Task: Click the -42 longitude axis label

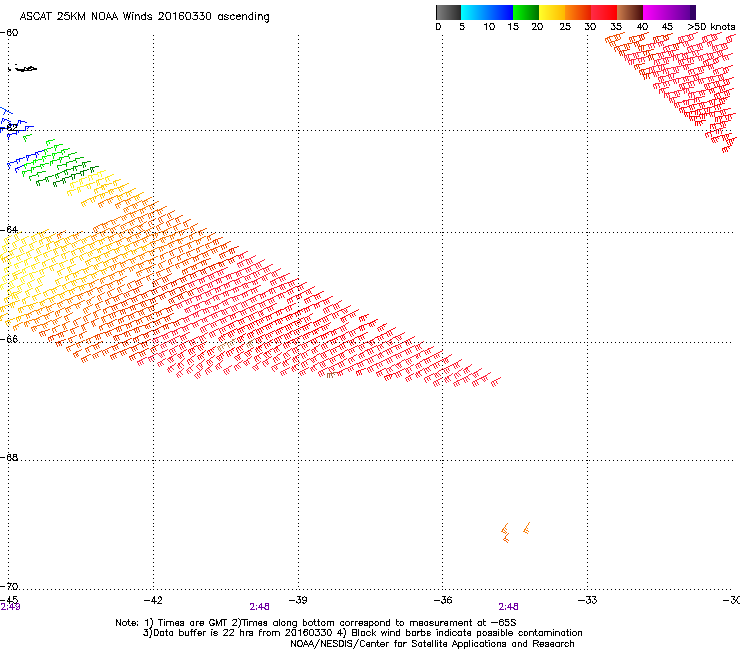Action: [153, 600]
